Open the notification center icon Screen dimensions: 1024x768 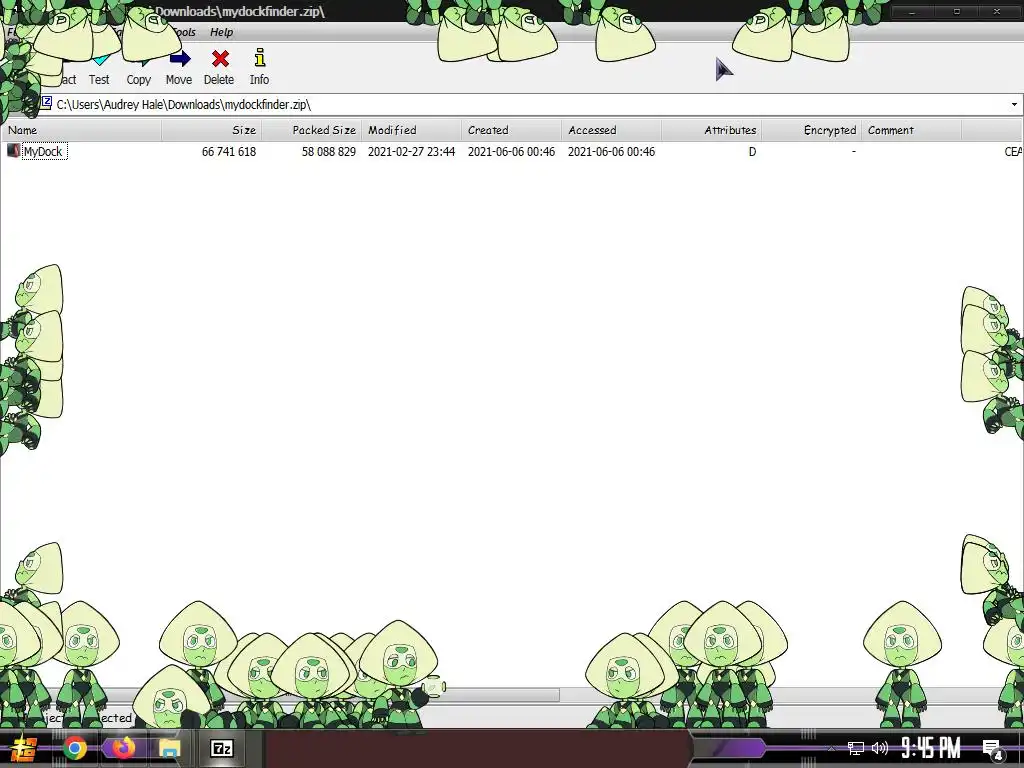click(993, 749)
